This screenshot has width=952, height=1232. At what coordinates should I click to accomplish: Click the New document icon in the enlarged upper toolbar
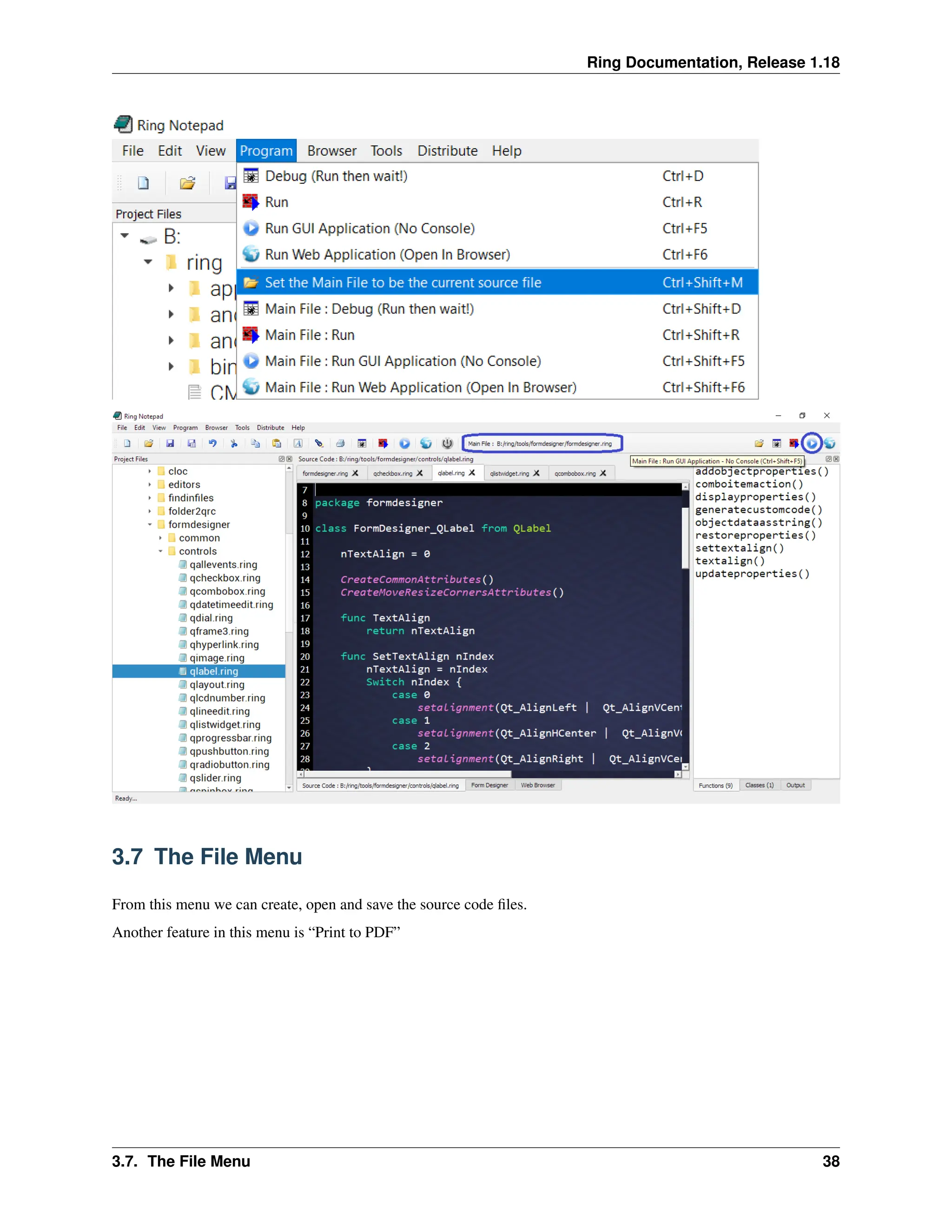(143, 183)
